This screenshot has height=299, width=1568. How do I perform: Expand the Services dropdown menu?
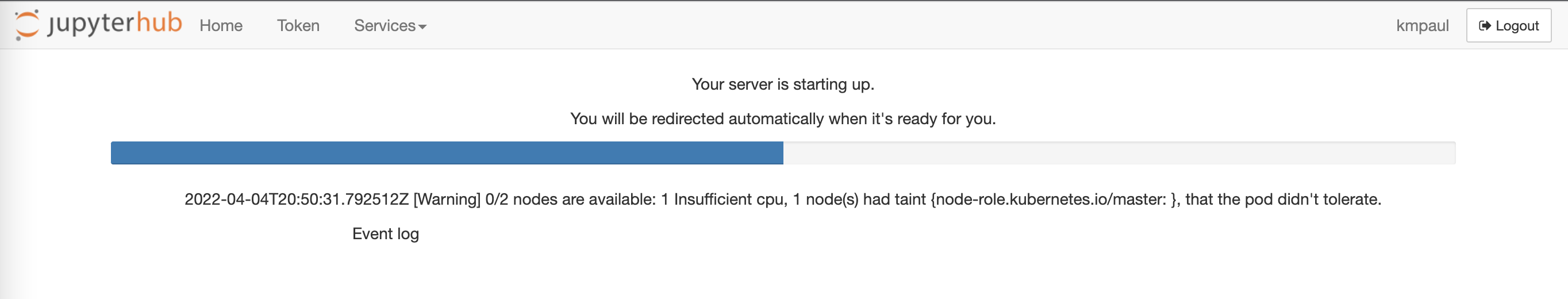pos(390,25)
